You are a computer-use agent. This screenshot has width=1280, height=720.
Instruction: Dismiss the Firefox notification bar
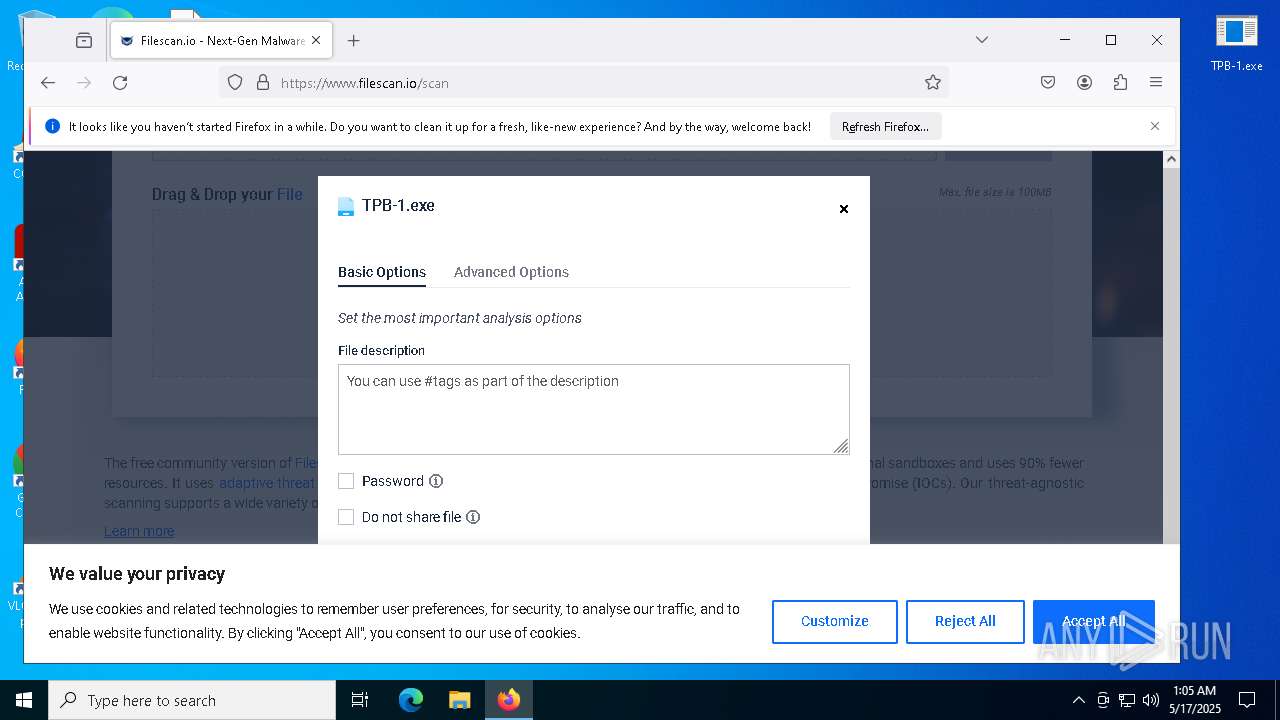1155,126
